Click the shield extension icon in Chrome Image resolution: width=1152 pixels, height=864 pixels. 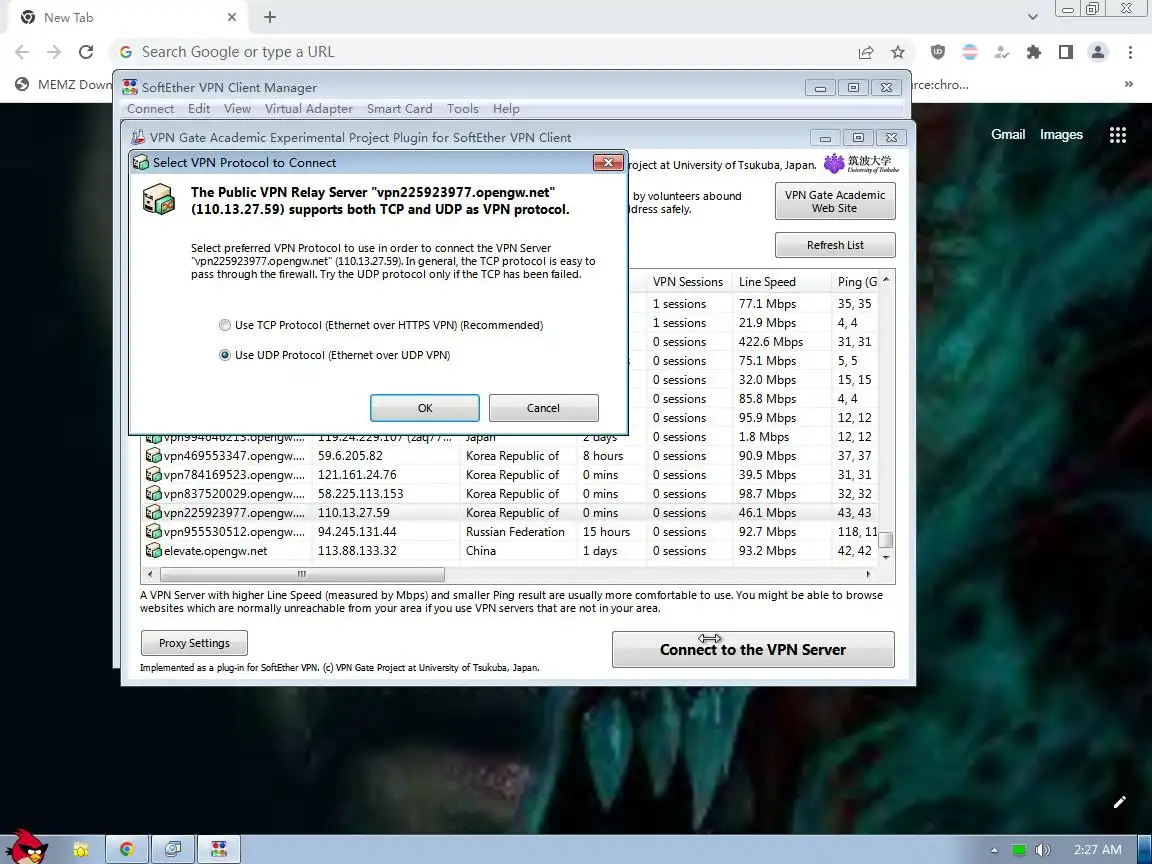coord(937,52)
